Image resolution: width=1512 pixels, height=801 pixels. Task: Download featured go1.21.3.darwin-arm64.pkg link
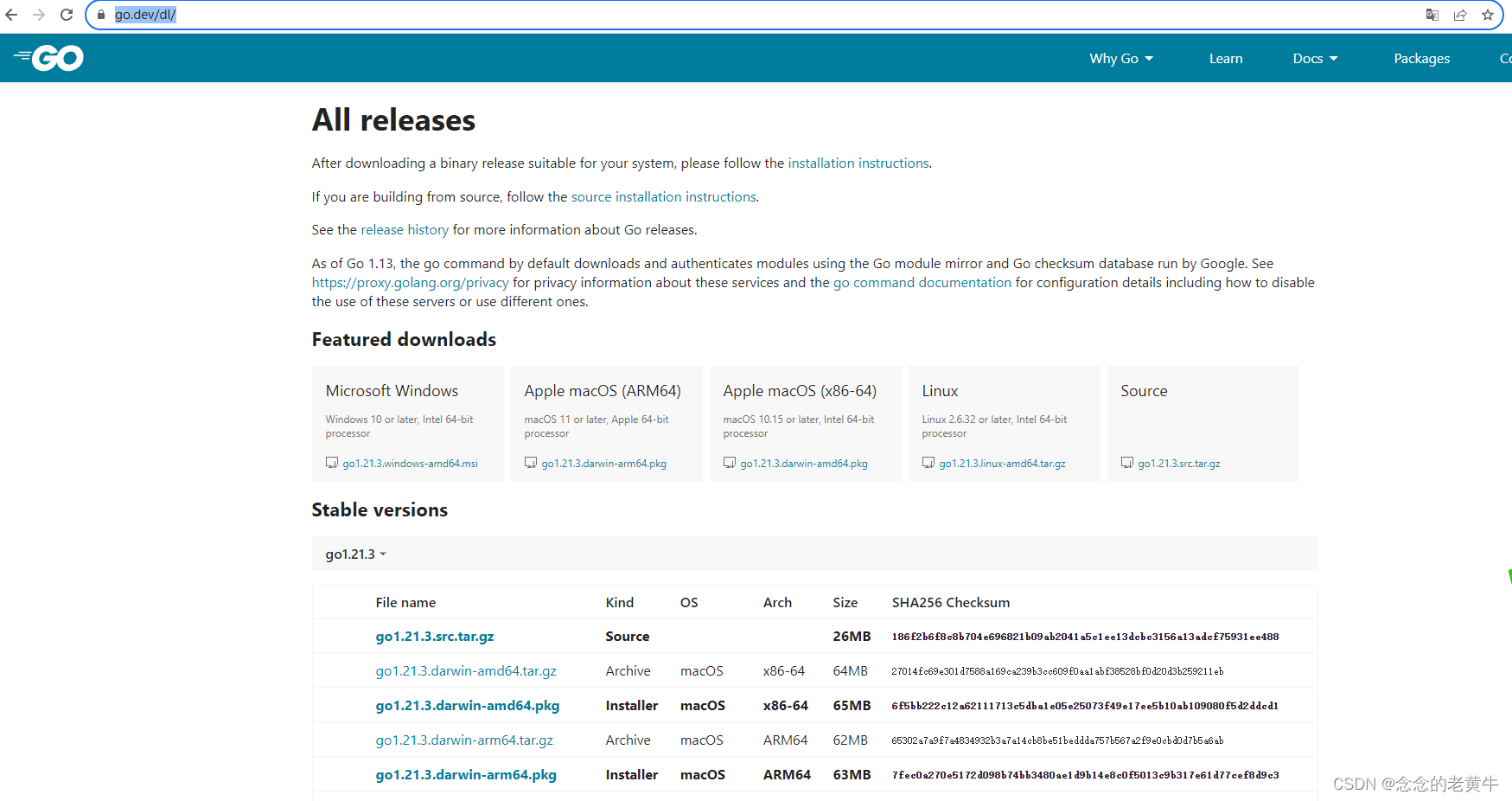click(604, 464)
